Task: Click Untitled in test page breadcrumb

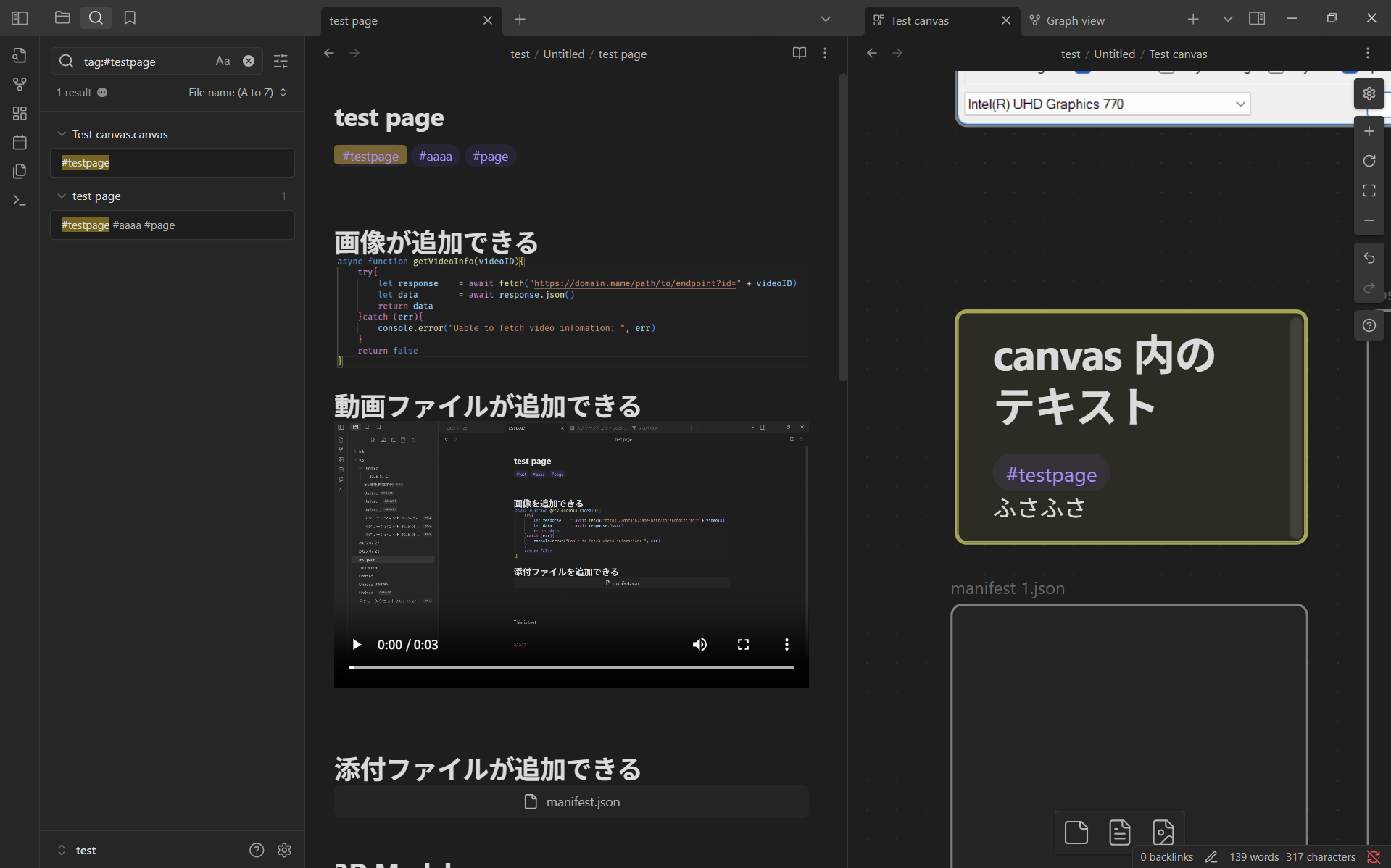Action: point(564,54)
